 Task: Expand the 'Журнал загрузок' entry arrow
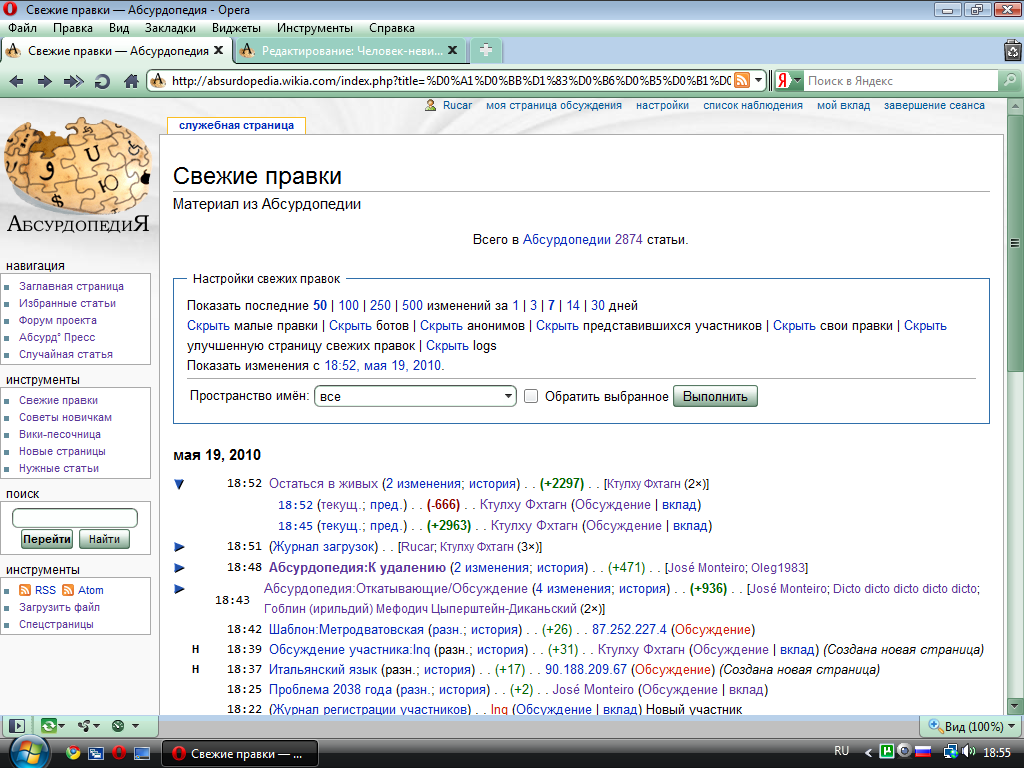(x=180, y=547)
